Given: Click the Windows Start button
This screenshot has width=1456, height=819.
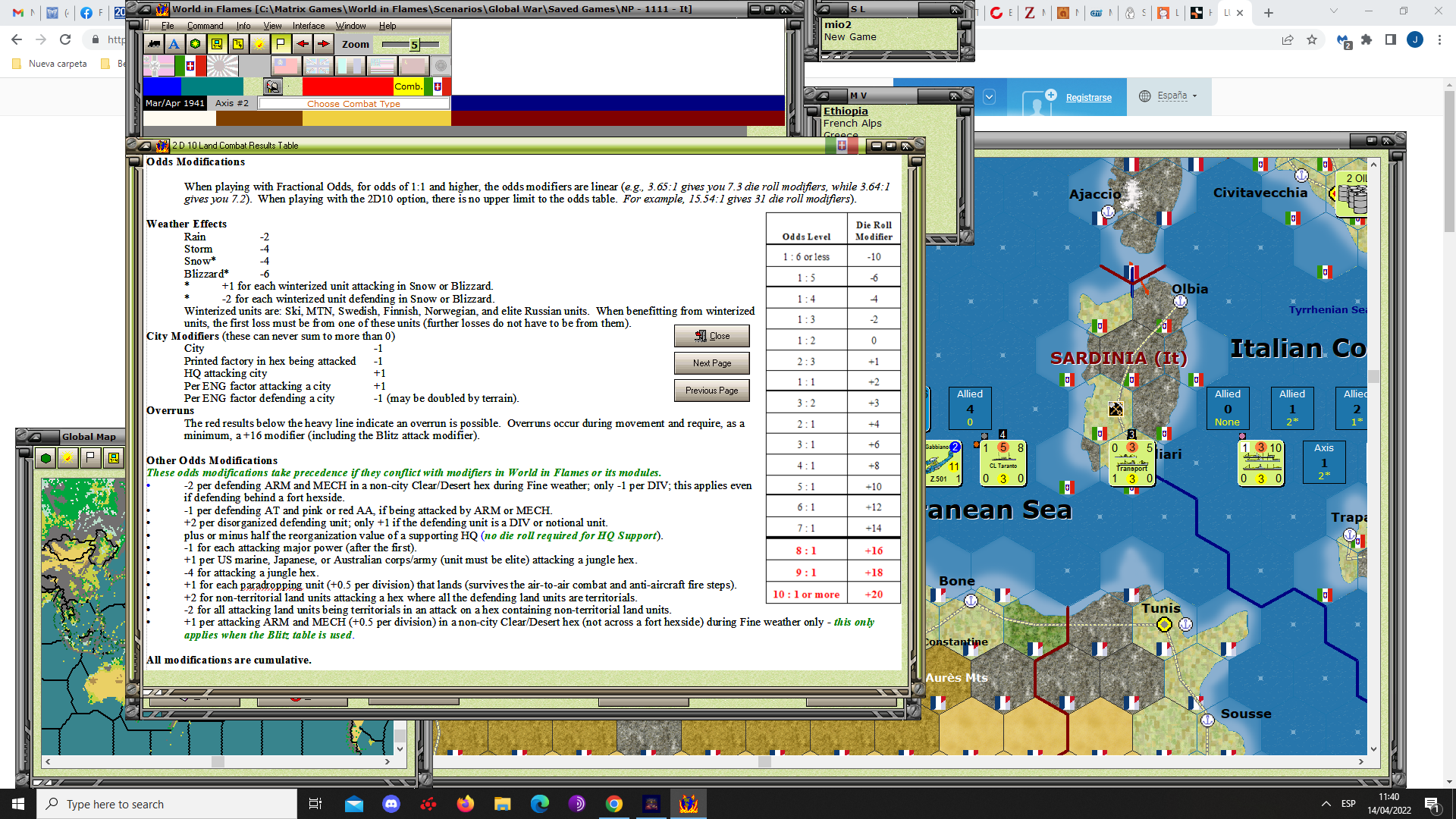Looking at the screenshot, I should pyautogui.click(x=18, y=804).
